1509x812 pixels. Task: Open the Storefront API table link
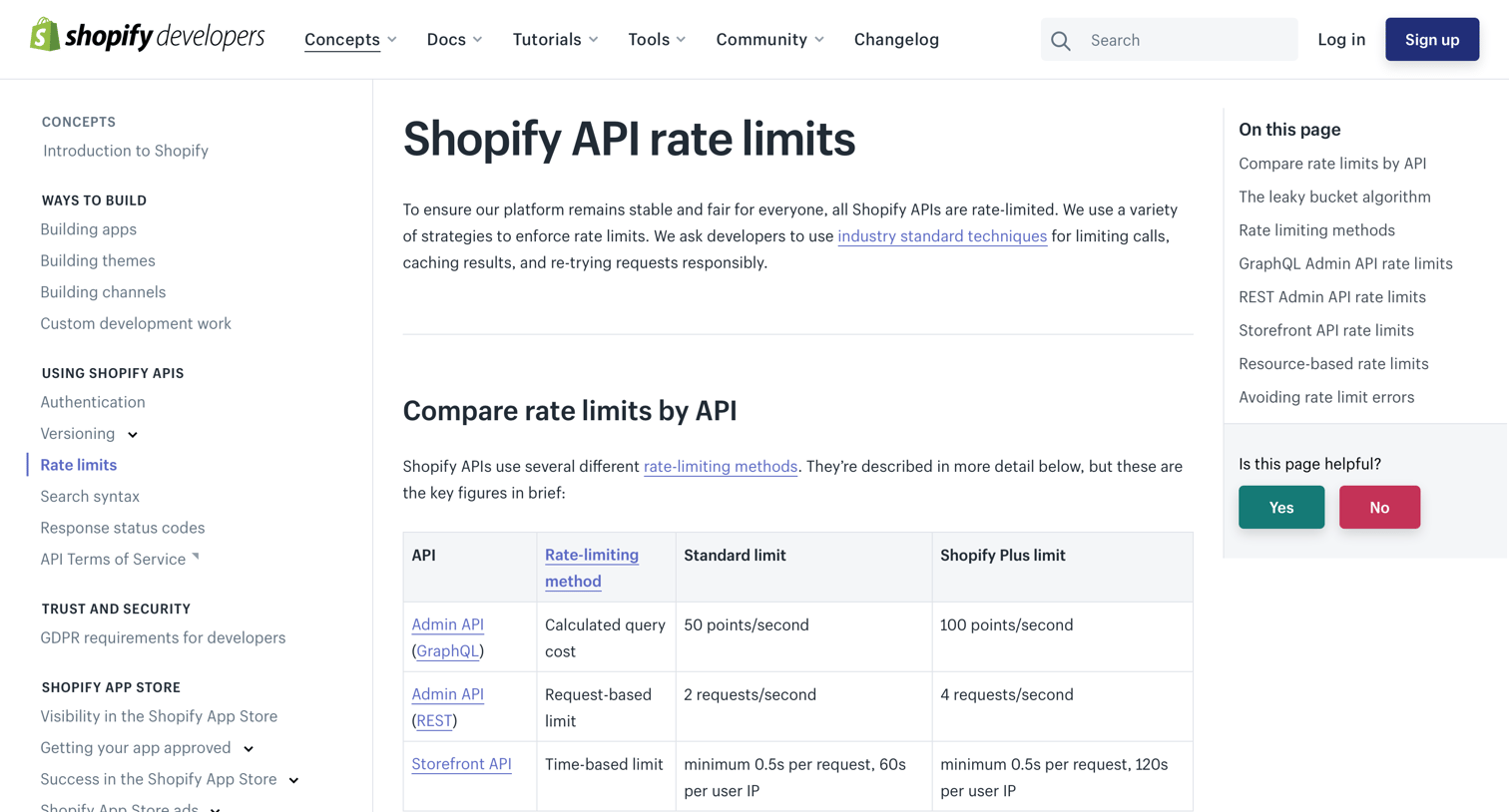pyautogui.click(x=461, y=764)
